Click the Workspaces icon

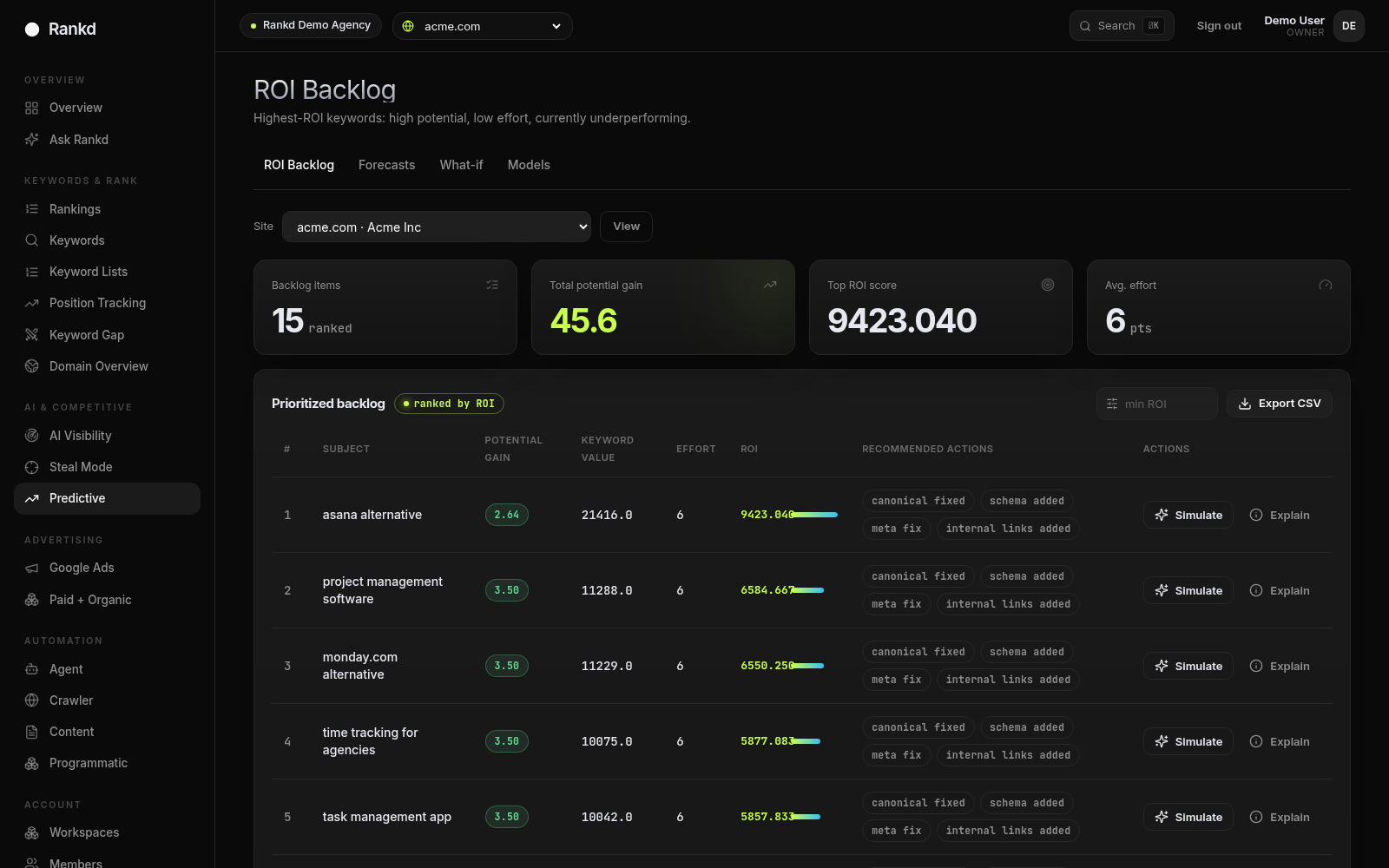coord(32,832)
